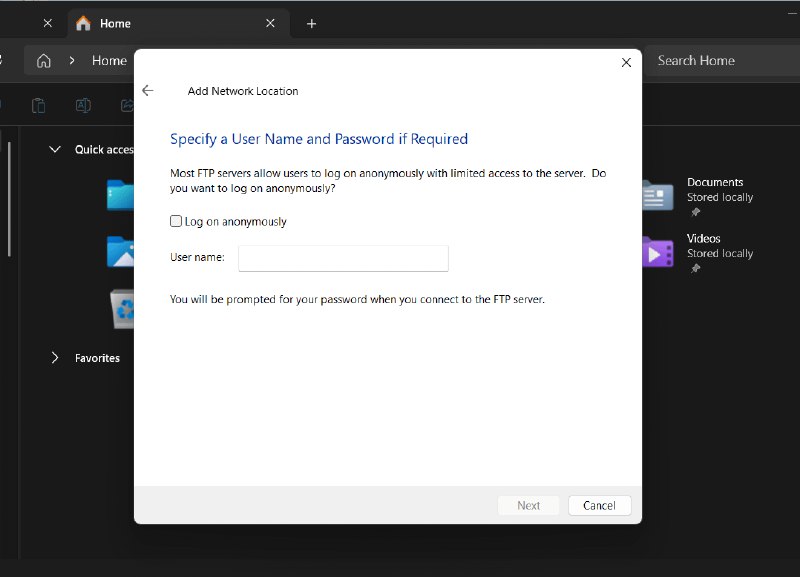Collapse the Quick access section
This screenshot has height=577, width=800.
(x=55, y=149)
